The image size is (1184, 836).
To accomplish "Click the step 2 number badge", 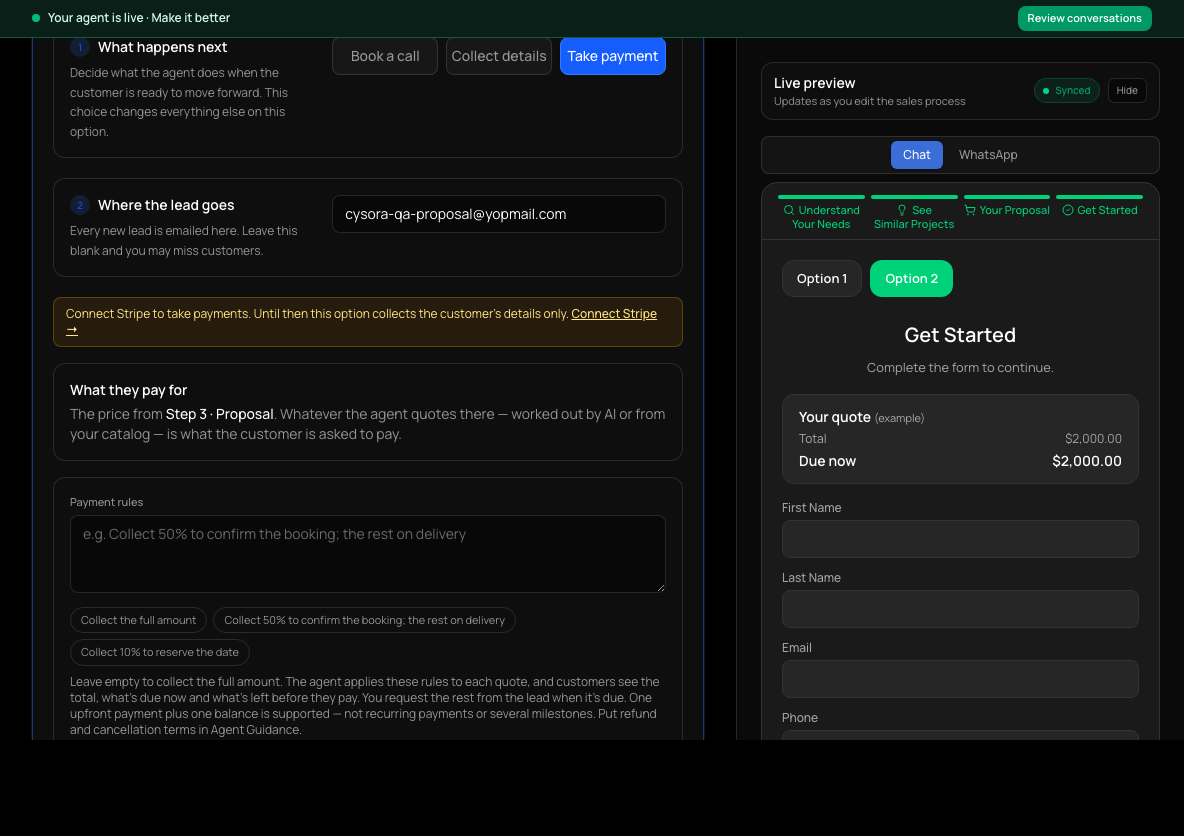I will coord(80,205).
